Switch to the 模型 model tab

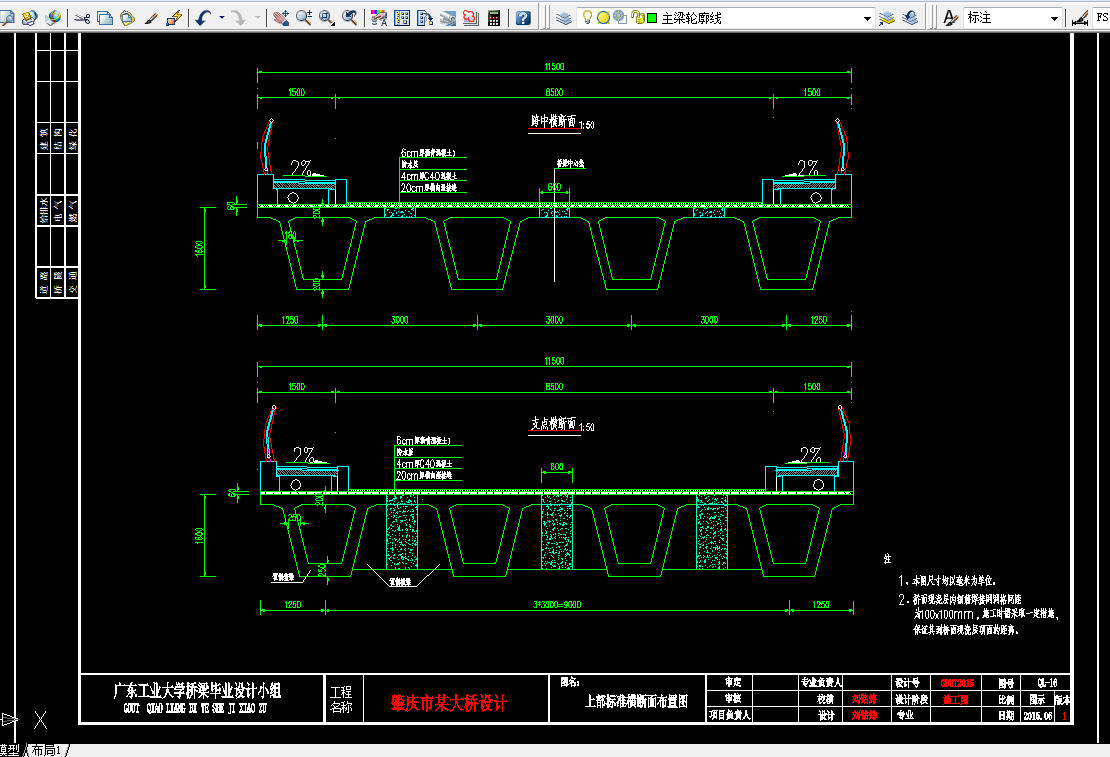click(x=10, y=750)
